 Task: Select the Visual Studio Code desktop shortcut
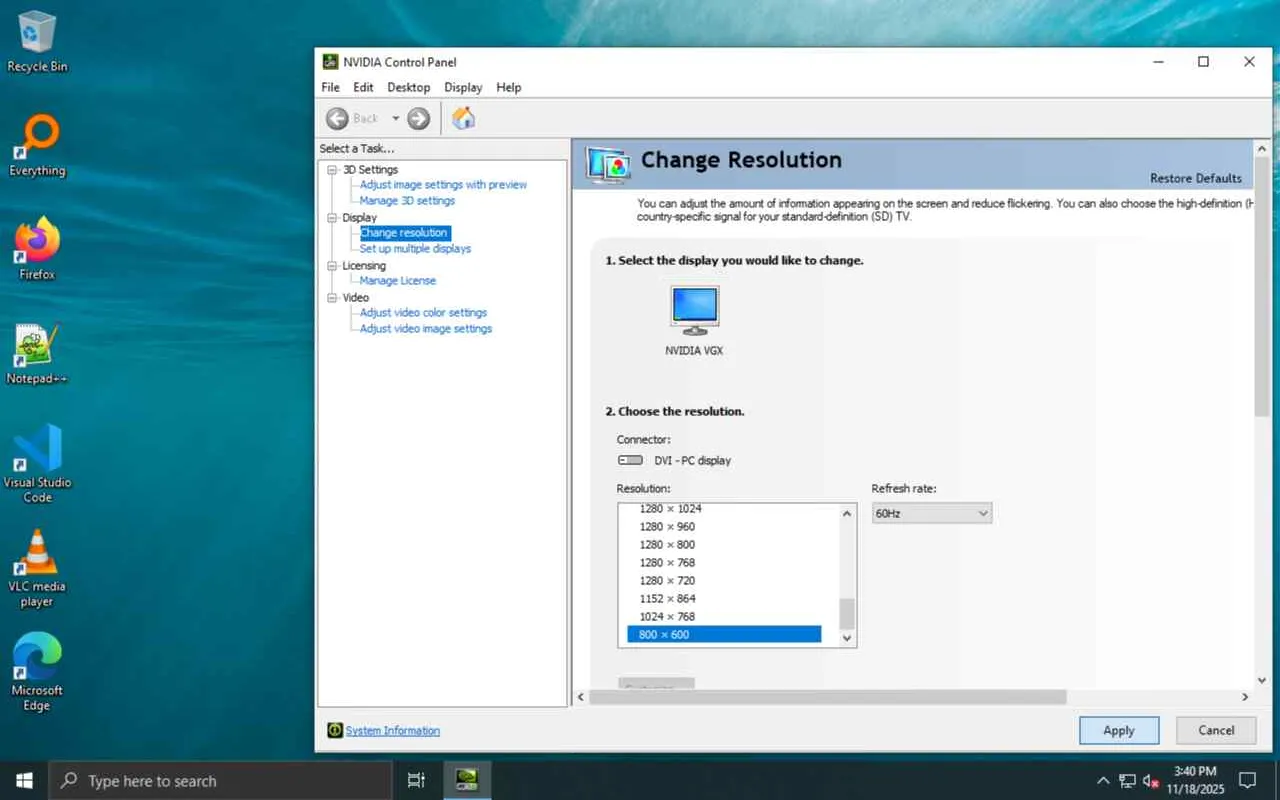click(37, 463)
